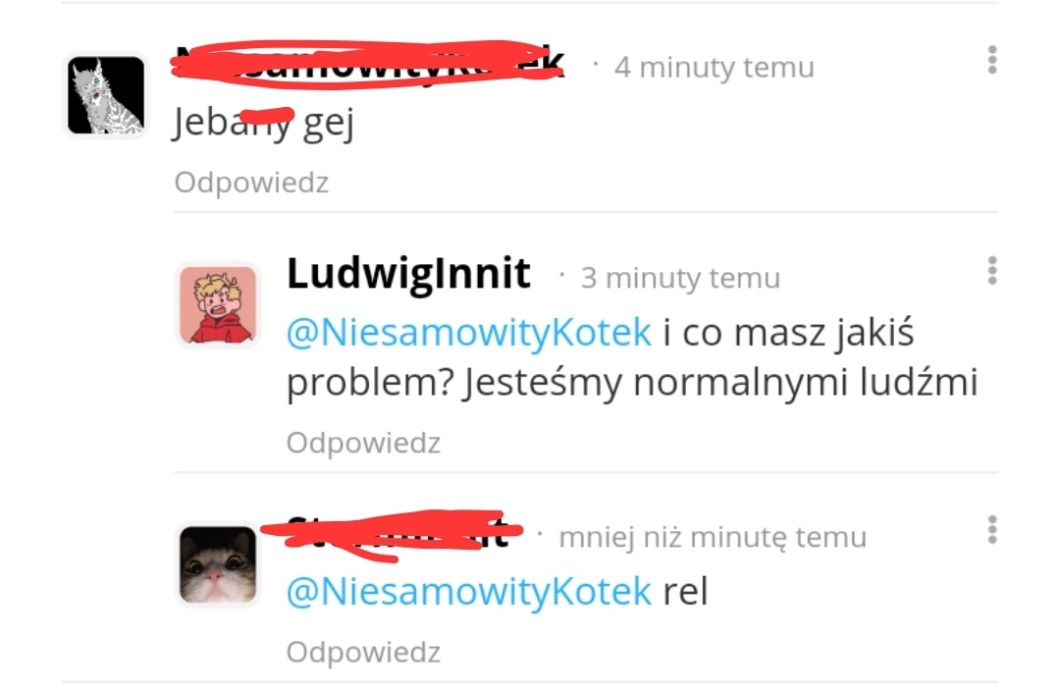
Task: Click the '3 minuty temu' timestamp
Action: click(x=680, y=278)
